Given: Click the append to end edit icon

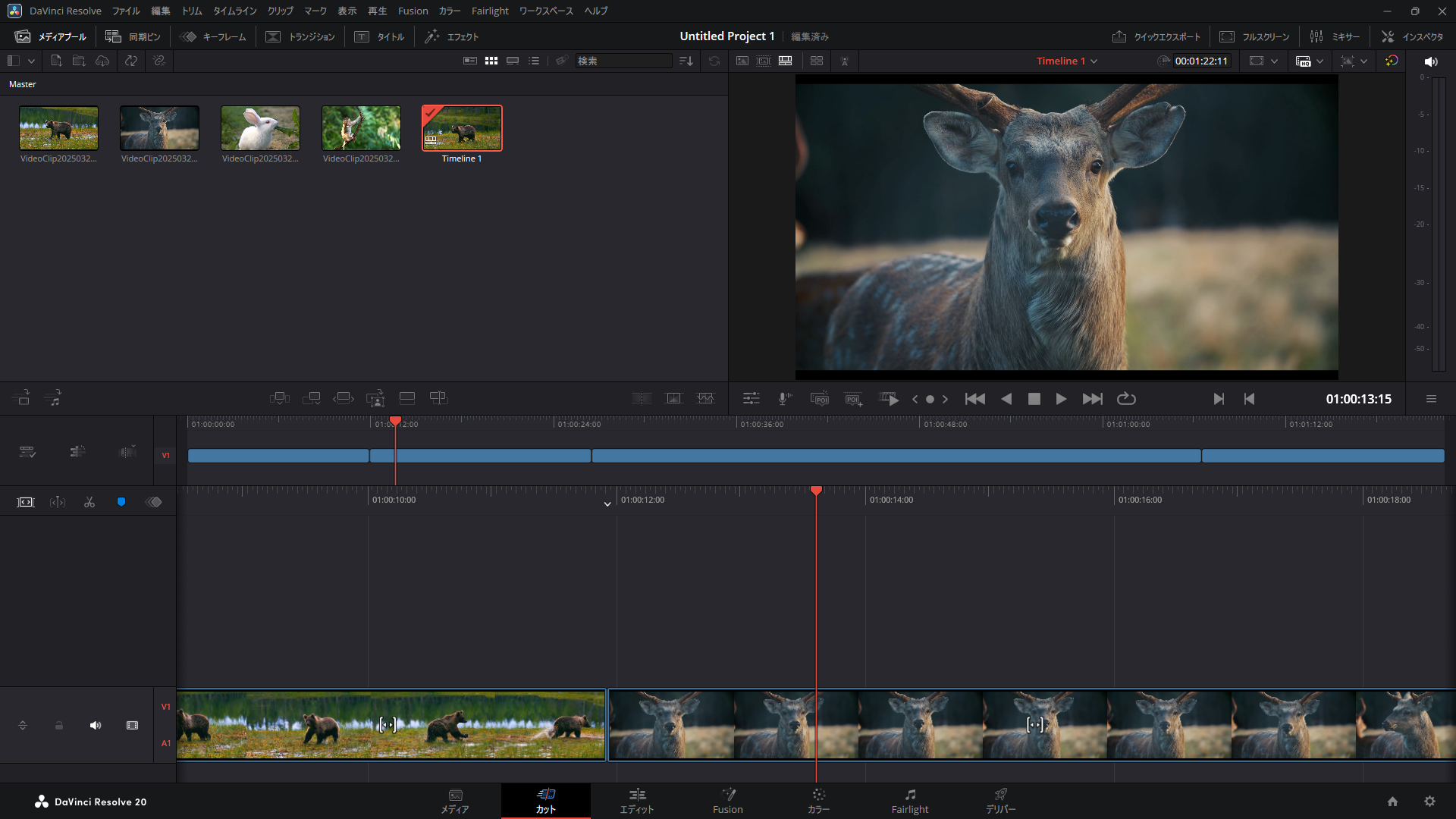Looking at the screenshot, I should (312, 398).
